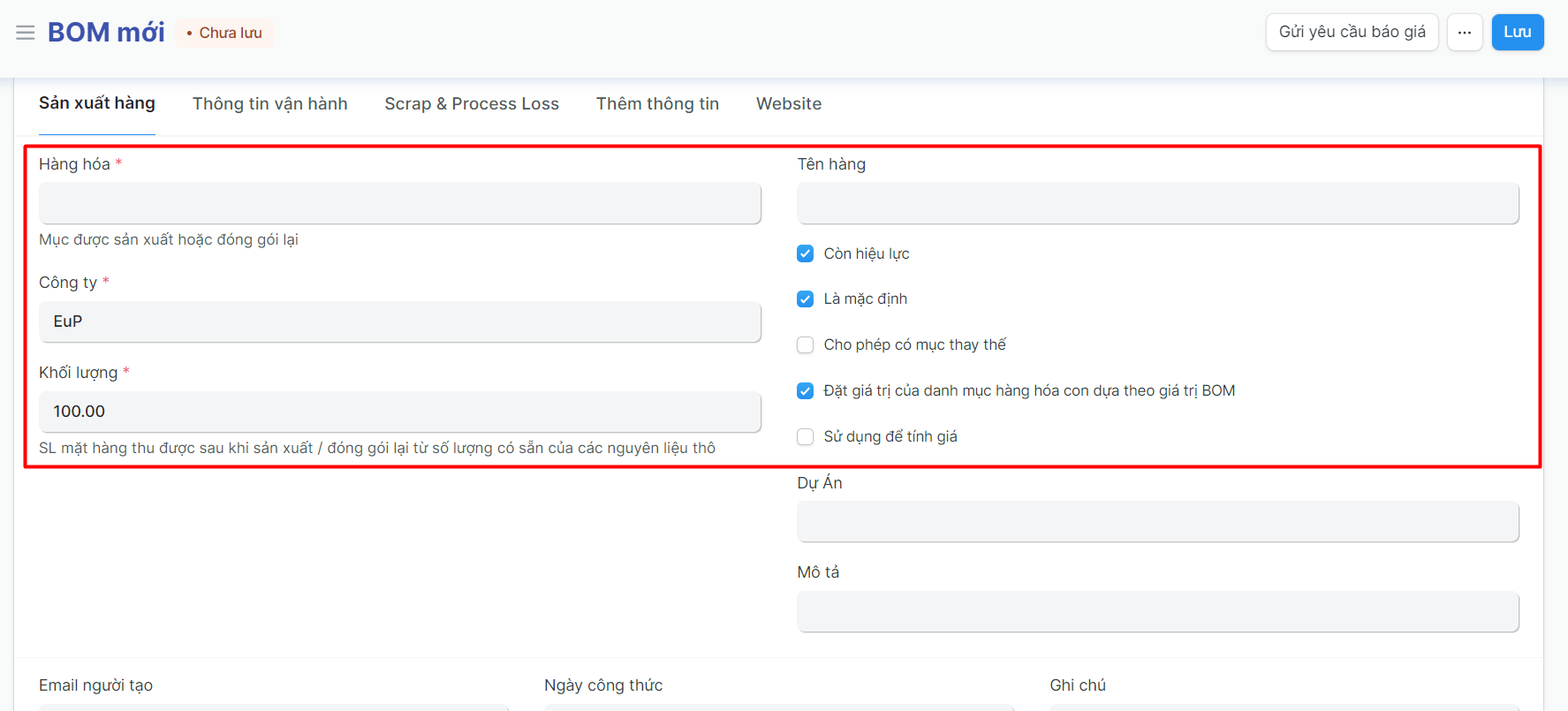Toggle the Còn hiệu lực checkbox

[805, 253]
